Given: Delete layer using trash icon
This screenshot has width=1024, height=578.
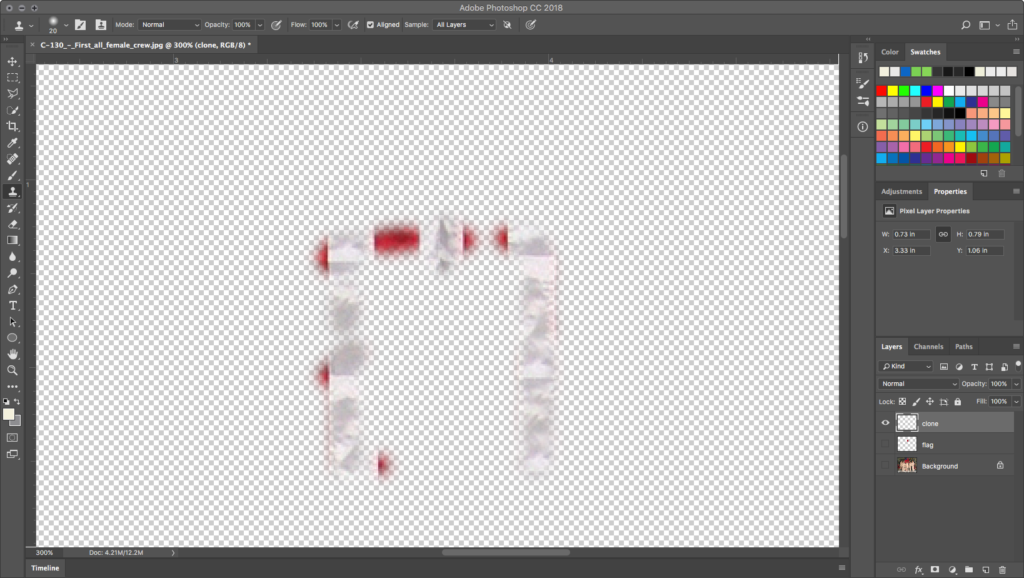Looking at the screenshot, I should 1002,569.
